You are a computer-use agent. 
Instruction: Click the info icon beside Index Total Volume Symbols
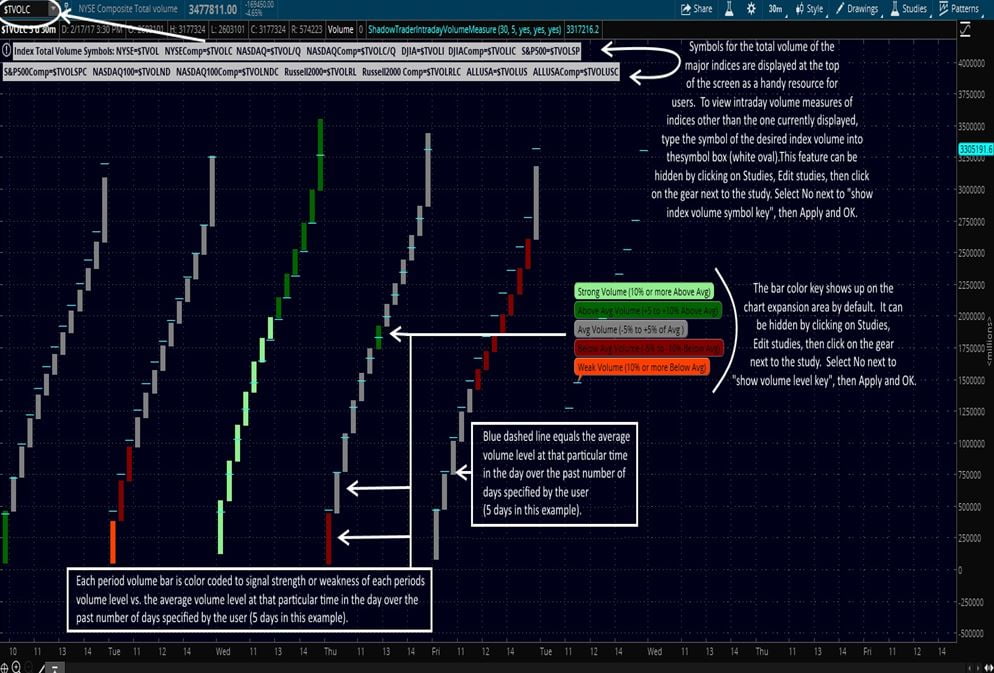click(6, 51)
